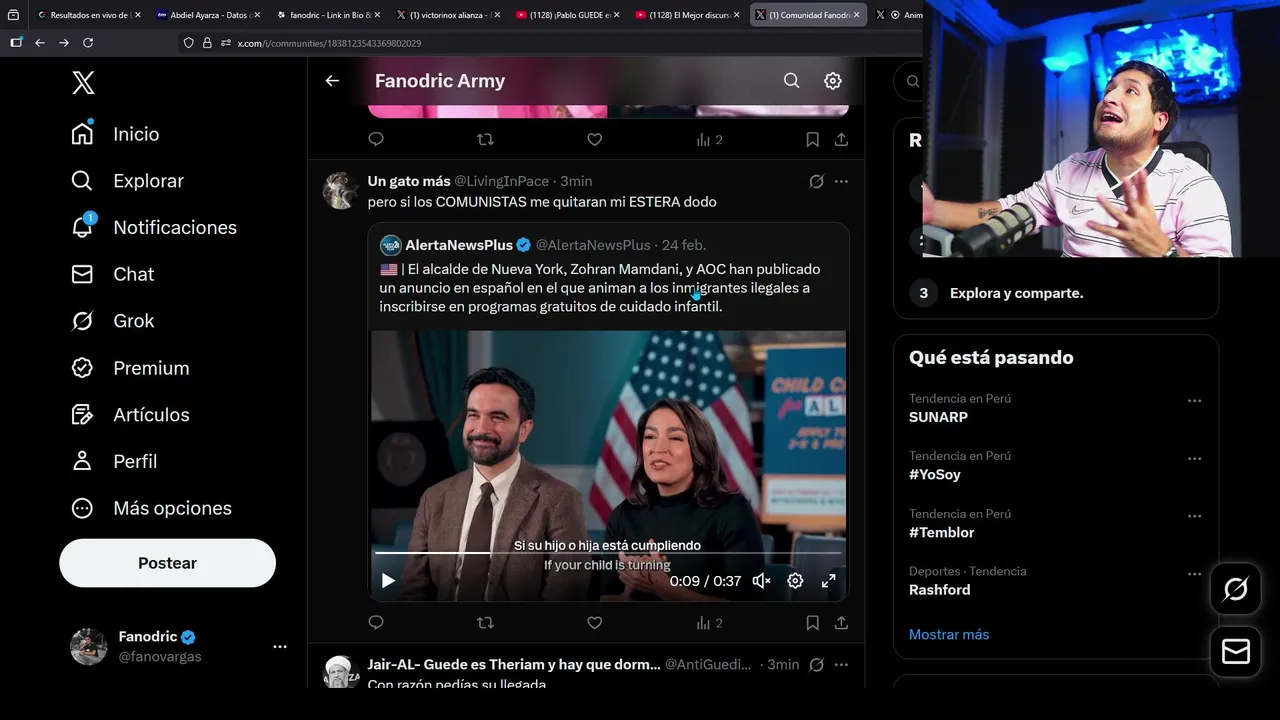Screen dimensions: 1280x720
Task: Open Chat in sidebar
Action: 112,274
